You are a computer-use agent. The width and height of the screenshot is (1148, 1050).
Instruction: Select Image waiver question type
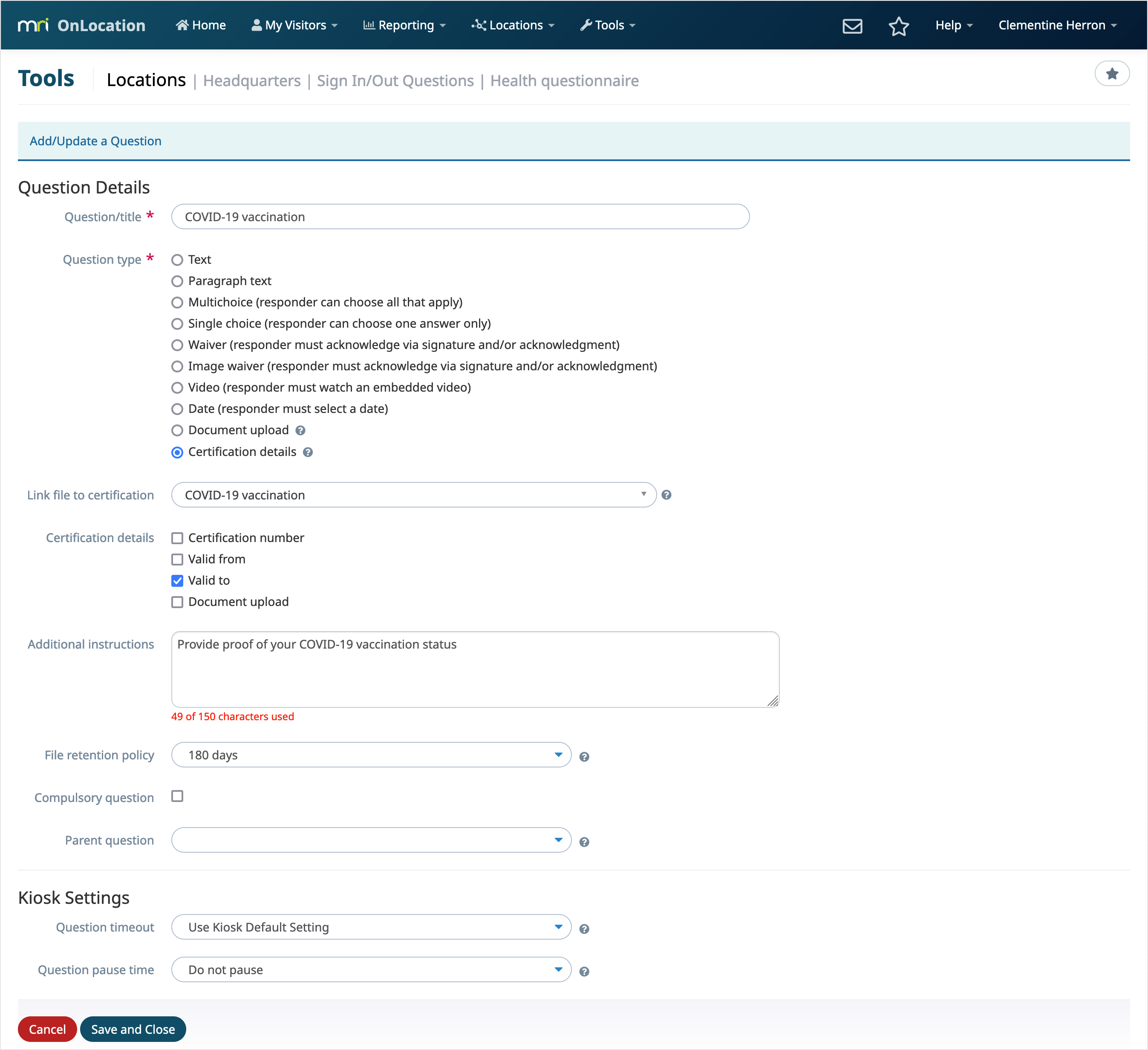point(177,366)
